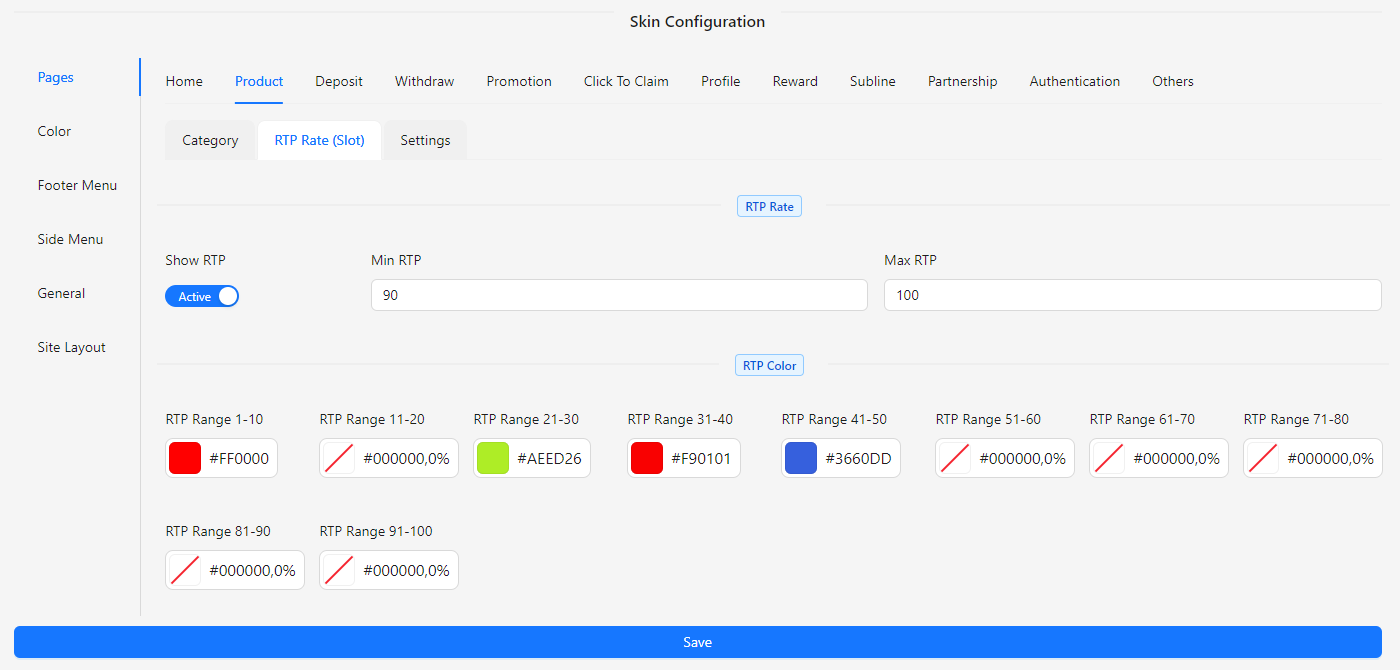Open RTP Range 91-100 color swatch

pyautogui.click(x=339, y=570)
